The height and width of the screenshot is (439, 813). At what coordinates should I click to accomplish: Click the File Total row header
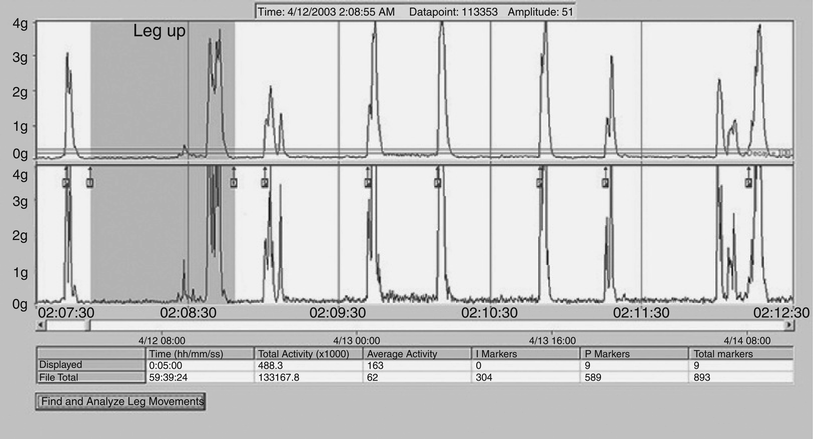(91, 377)
